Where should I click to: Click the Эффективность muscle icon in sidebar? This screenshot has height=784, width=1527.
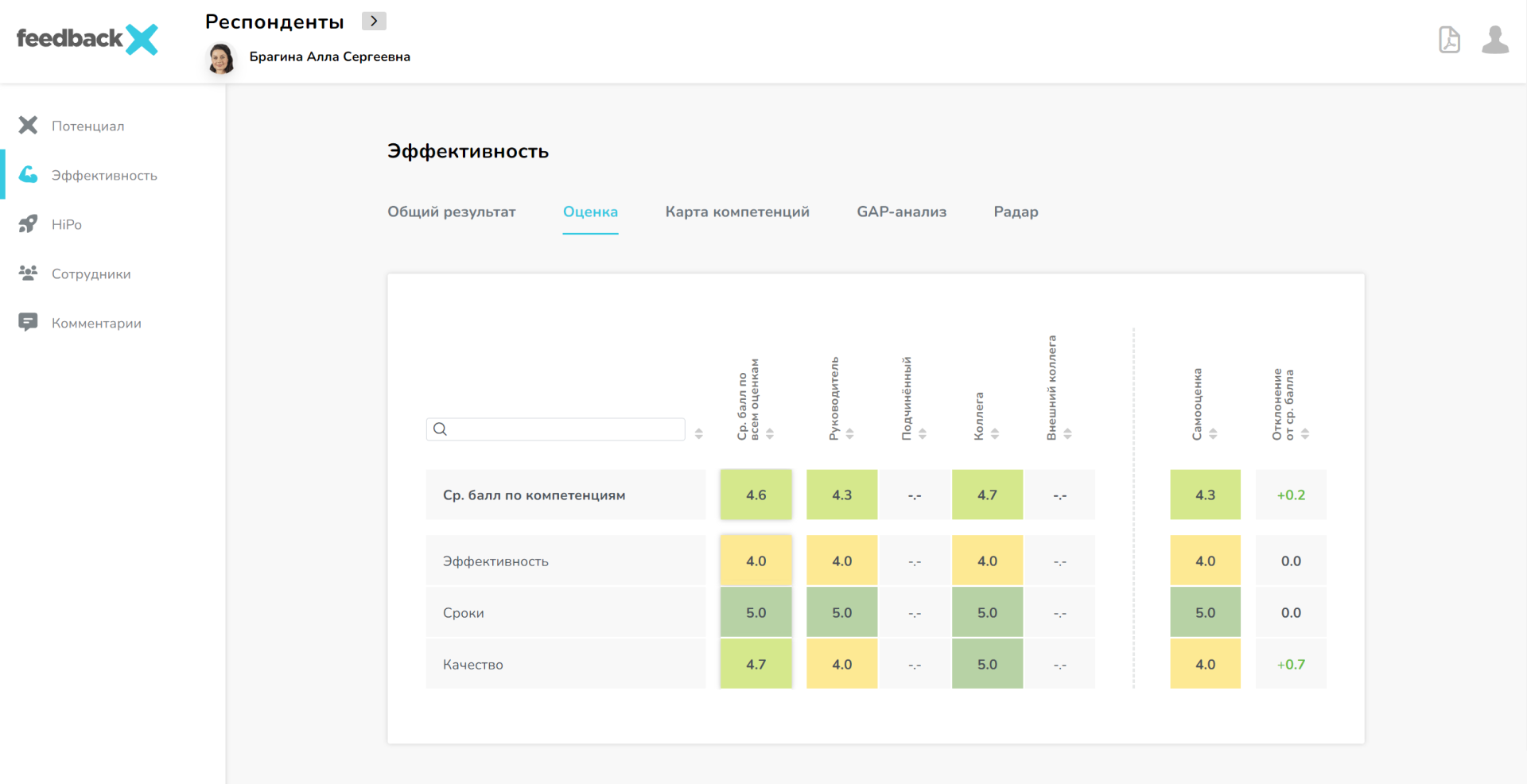click(x=28, y=175)
